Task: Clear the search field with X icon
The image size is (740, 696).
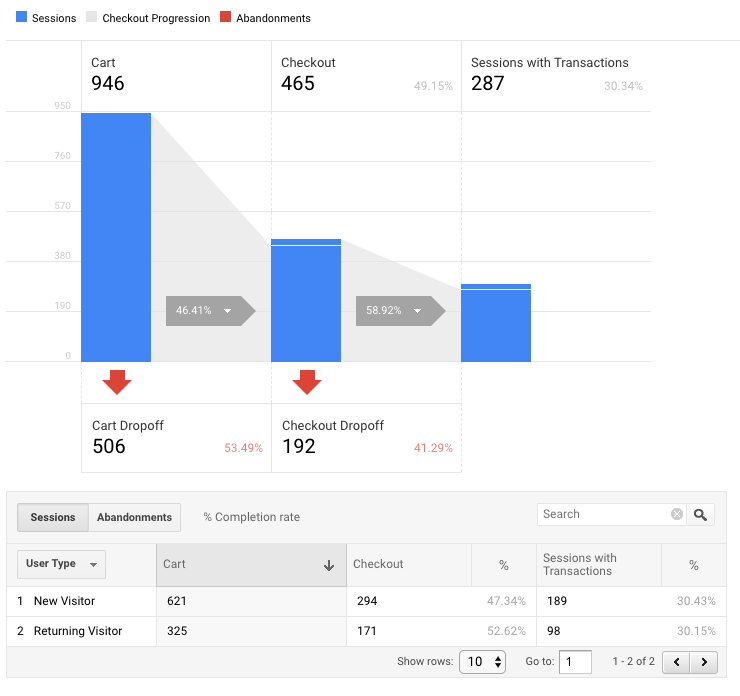Action: [x=677, y=514]
